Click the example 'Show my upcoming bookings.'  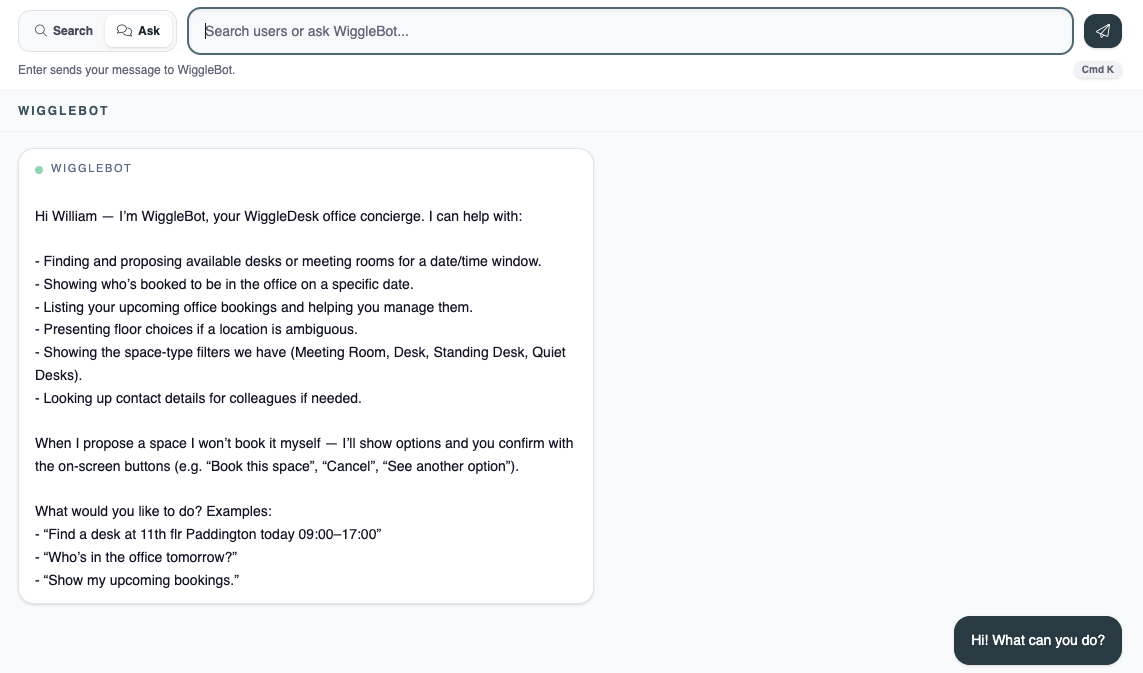pyautogui.click(x=137, y=580)
